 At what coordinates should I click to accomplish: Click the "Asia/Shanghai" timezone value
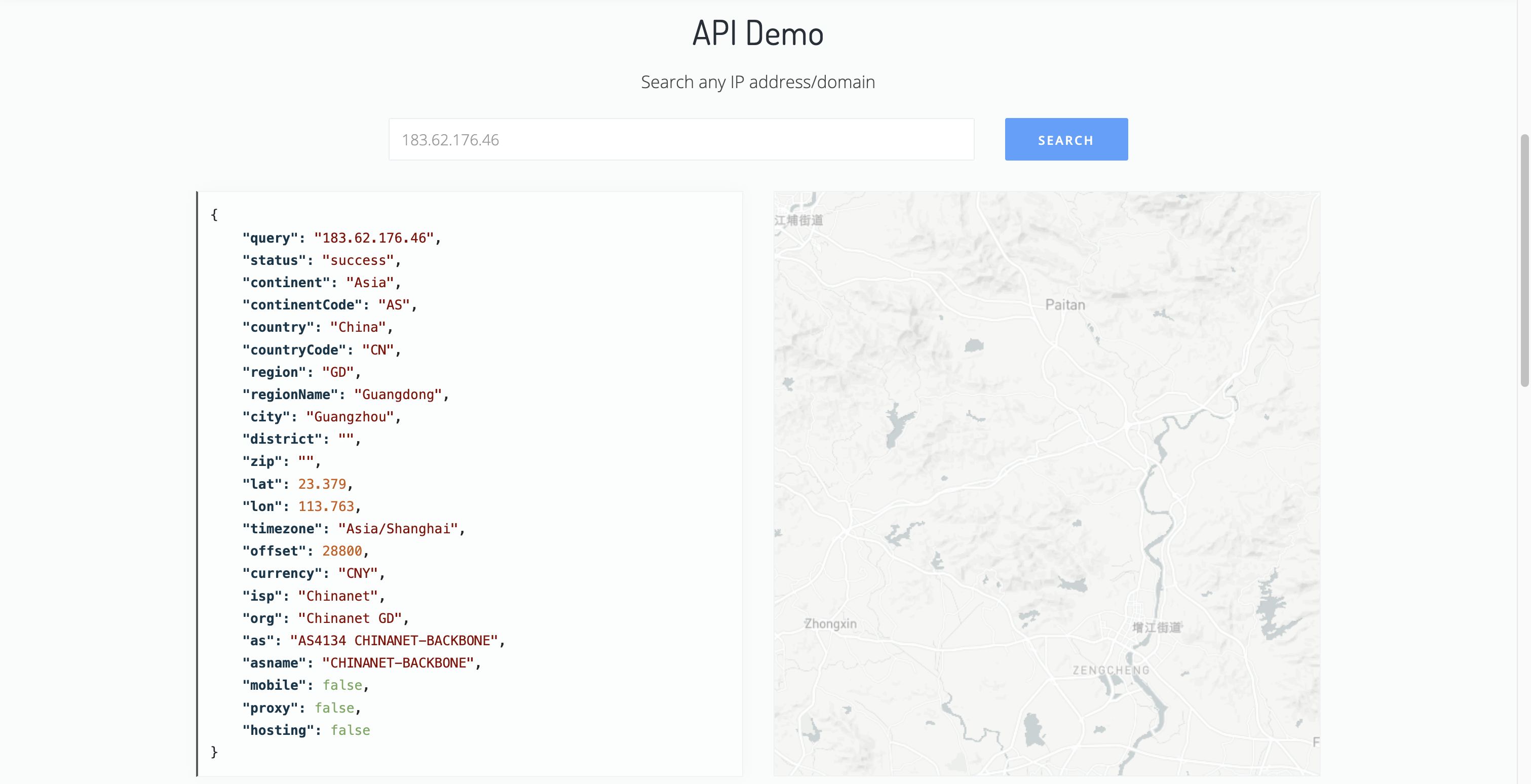[398, 529]
